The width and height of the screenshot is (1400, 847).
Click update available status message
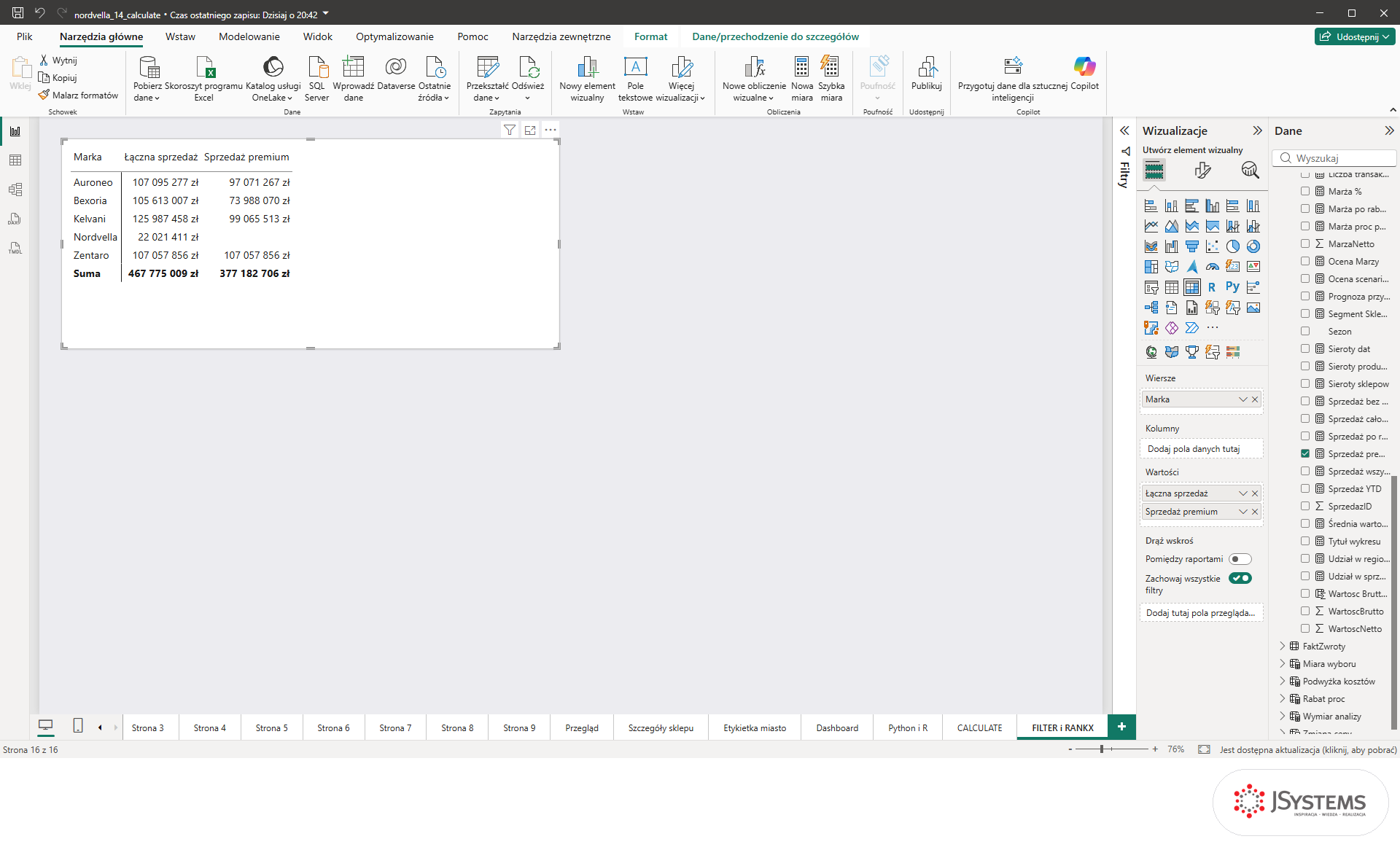[x=1308, y=749]
